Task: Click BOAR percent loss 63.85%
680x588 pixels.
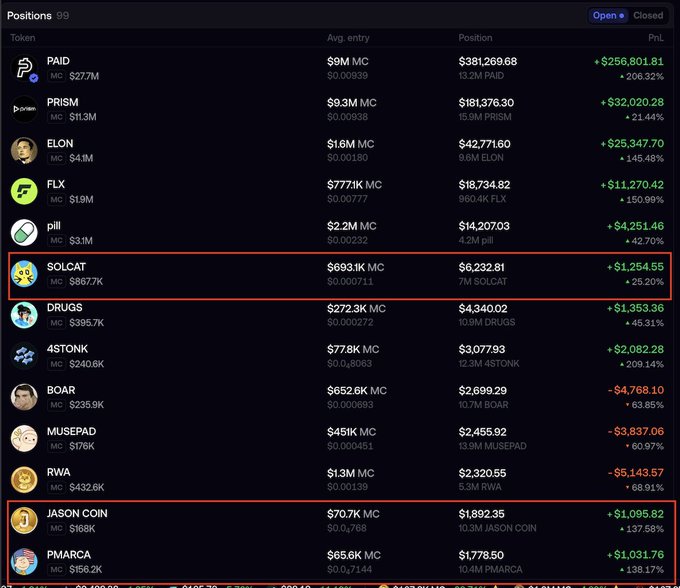Action: point(644,405)
